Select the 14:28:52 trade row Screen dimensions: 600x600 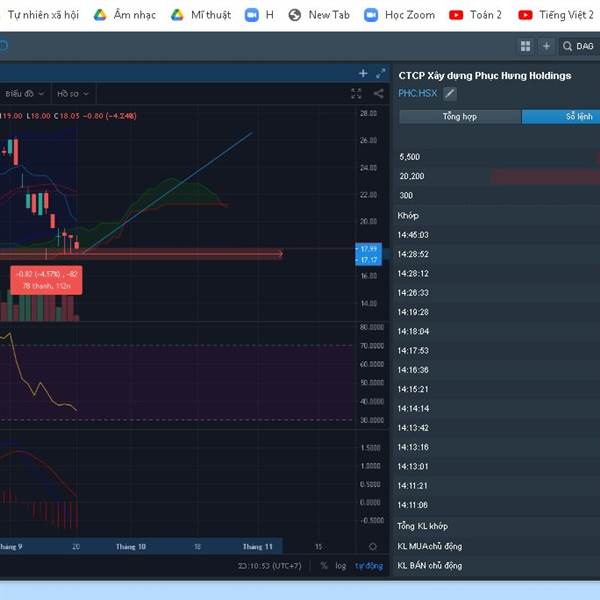pyautogui.click(x=497, y=254)
